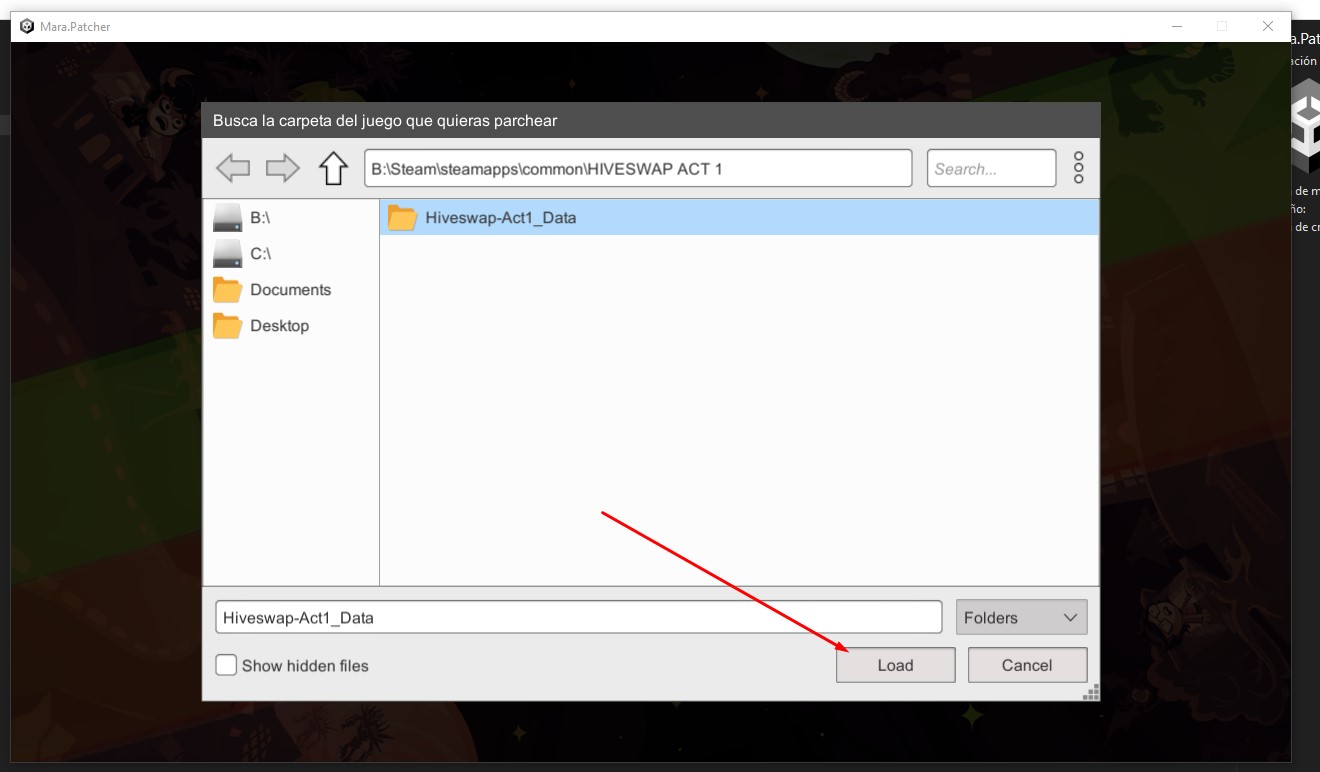Click the folder name input field
Viewport: 1320px width, 772px height.
(x=579, y=617)
